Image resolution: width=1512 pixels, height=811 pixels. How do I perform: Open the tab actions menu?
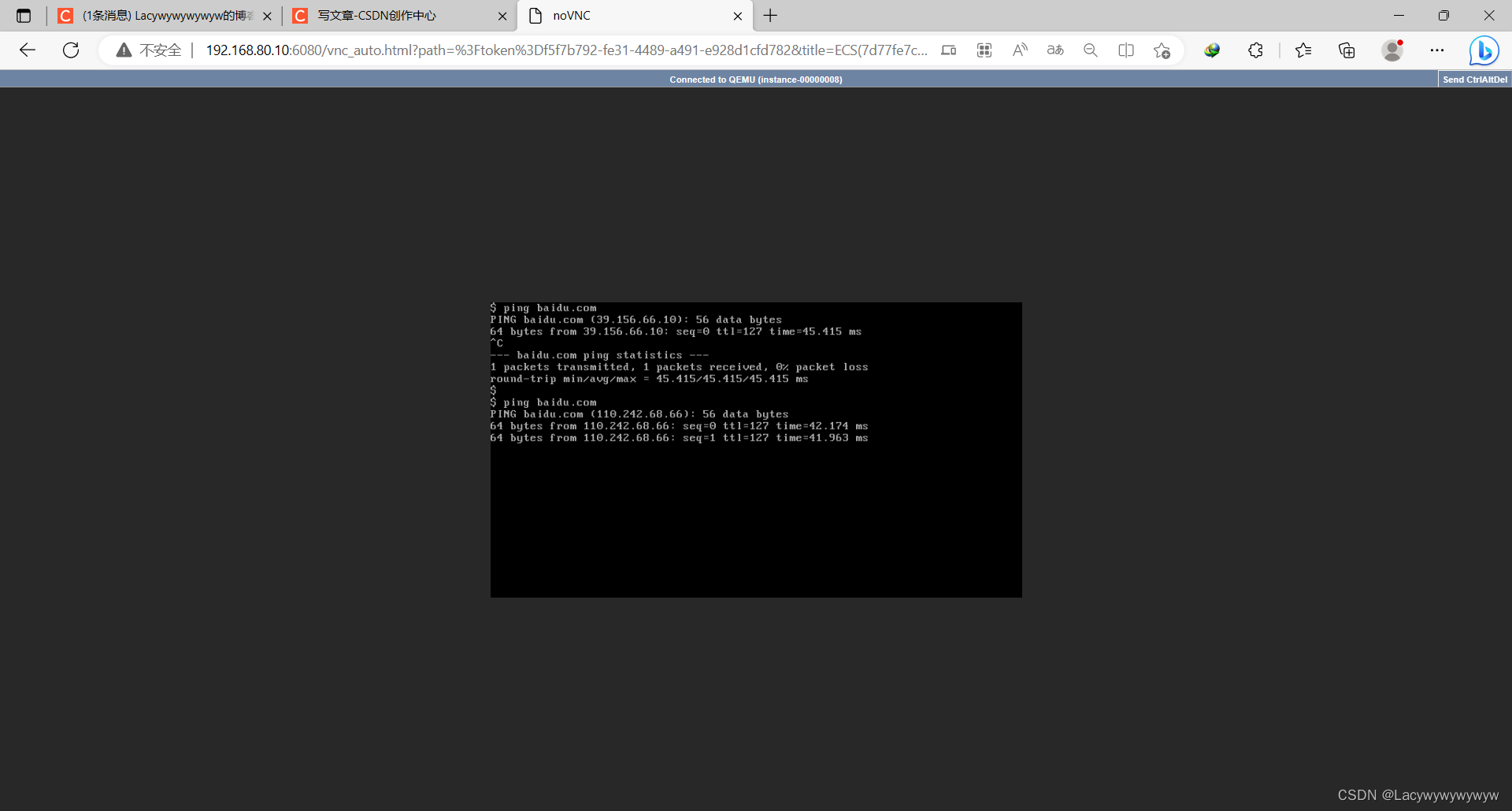[x=24, y=16]
